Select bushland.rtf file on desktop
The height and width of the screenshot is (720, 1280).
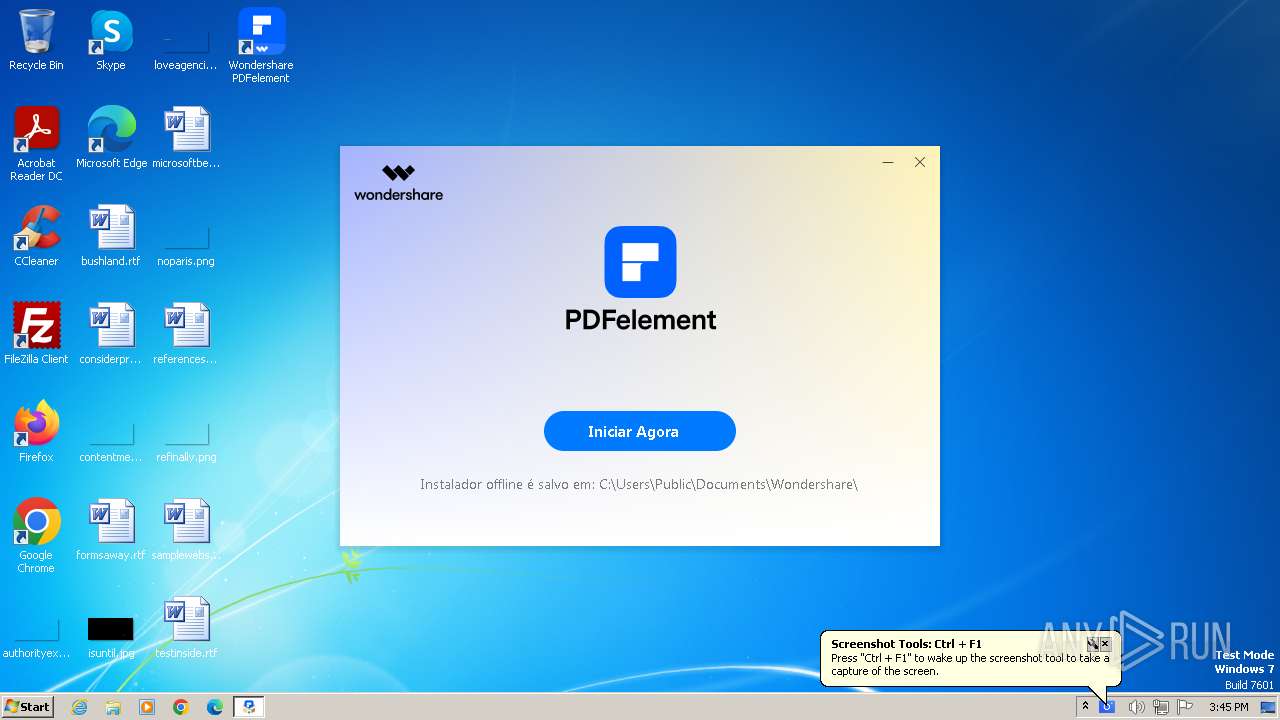click(111, 236)
